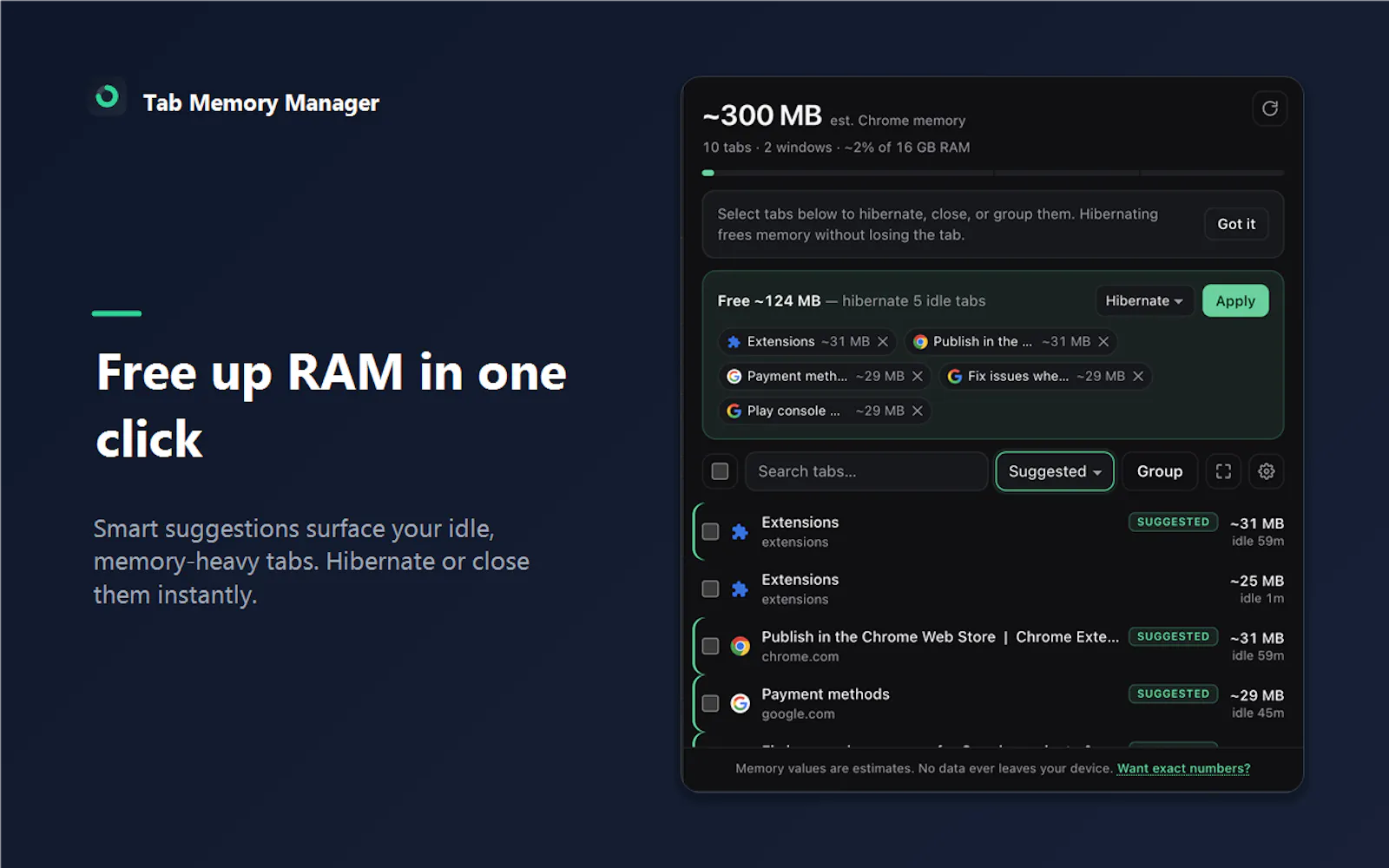
Task: Check the Publish in Chrome Web Store checkbox
Action: [x=710, y=646]
